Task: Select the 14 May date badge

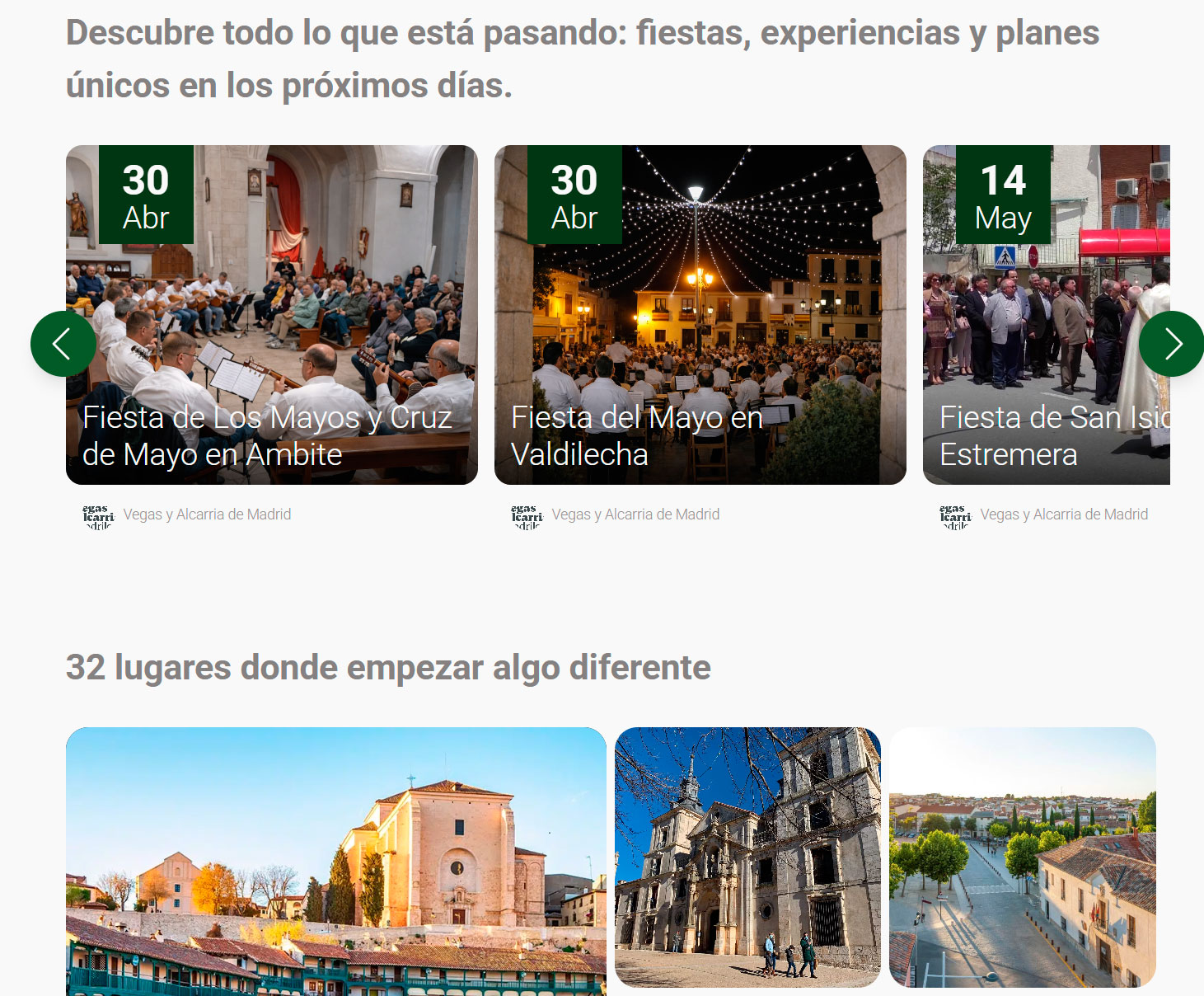Action: pos(1003,195)
